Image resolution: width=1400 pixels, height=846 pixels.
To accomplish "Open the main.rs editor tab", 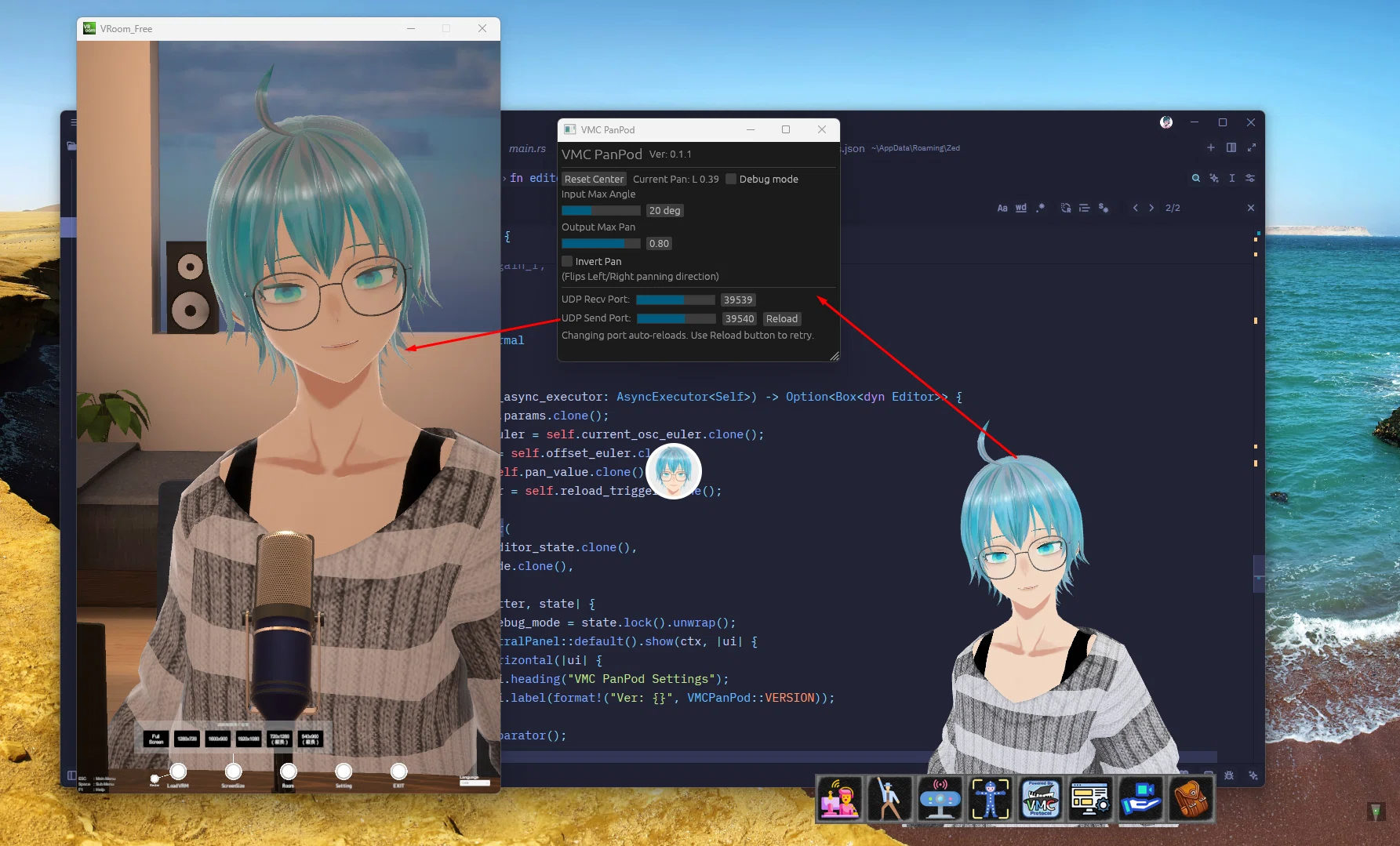I will 527,148.
